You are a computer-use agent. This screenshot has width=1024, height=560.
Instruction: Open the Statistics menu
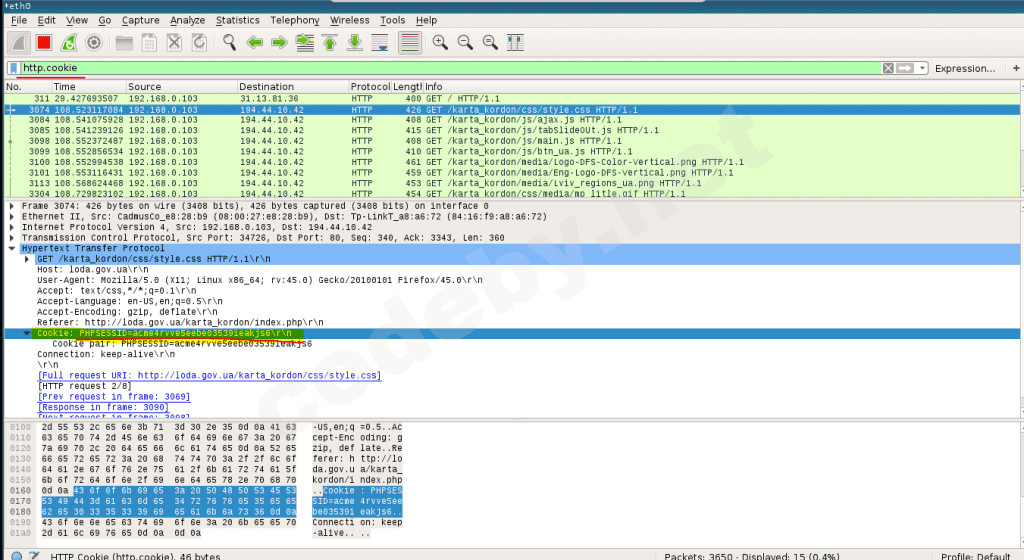(237, 20)
